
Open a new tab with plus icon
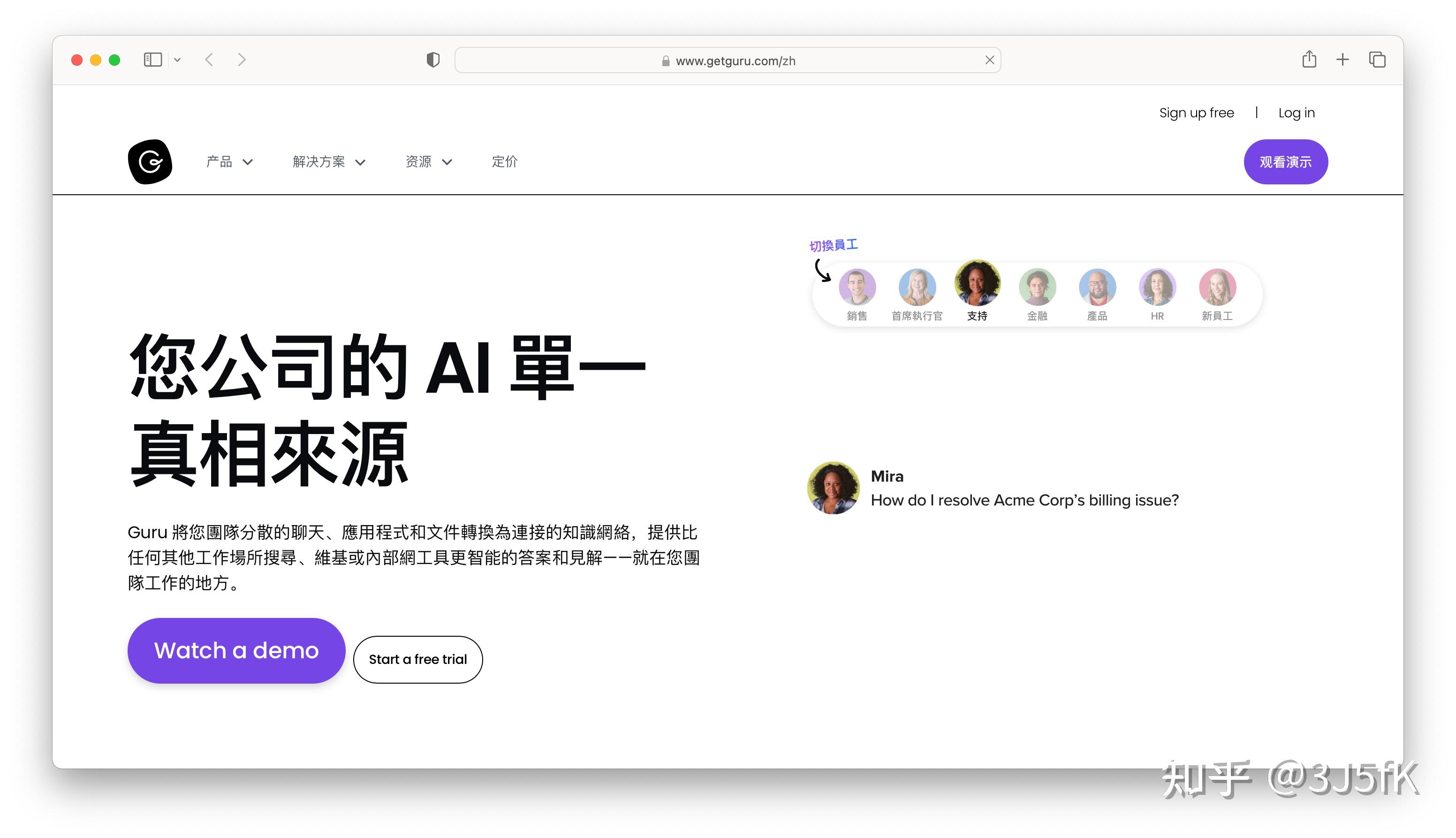pos(1342,59)
